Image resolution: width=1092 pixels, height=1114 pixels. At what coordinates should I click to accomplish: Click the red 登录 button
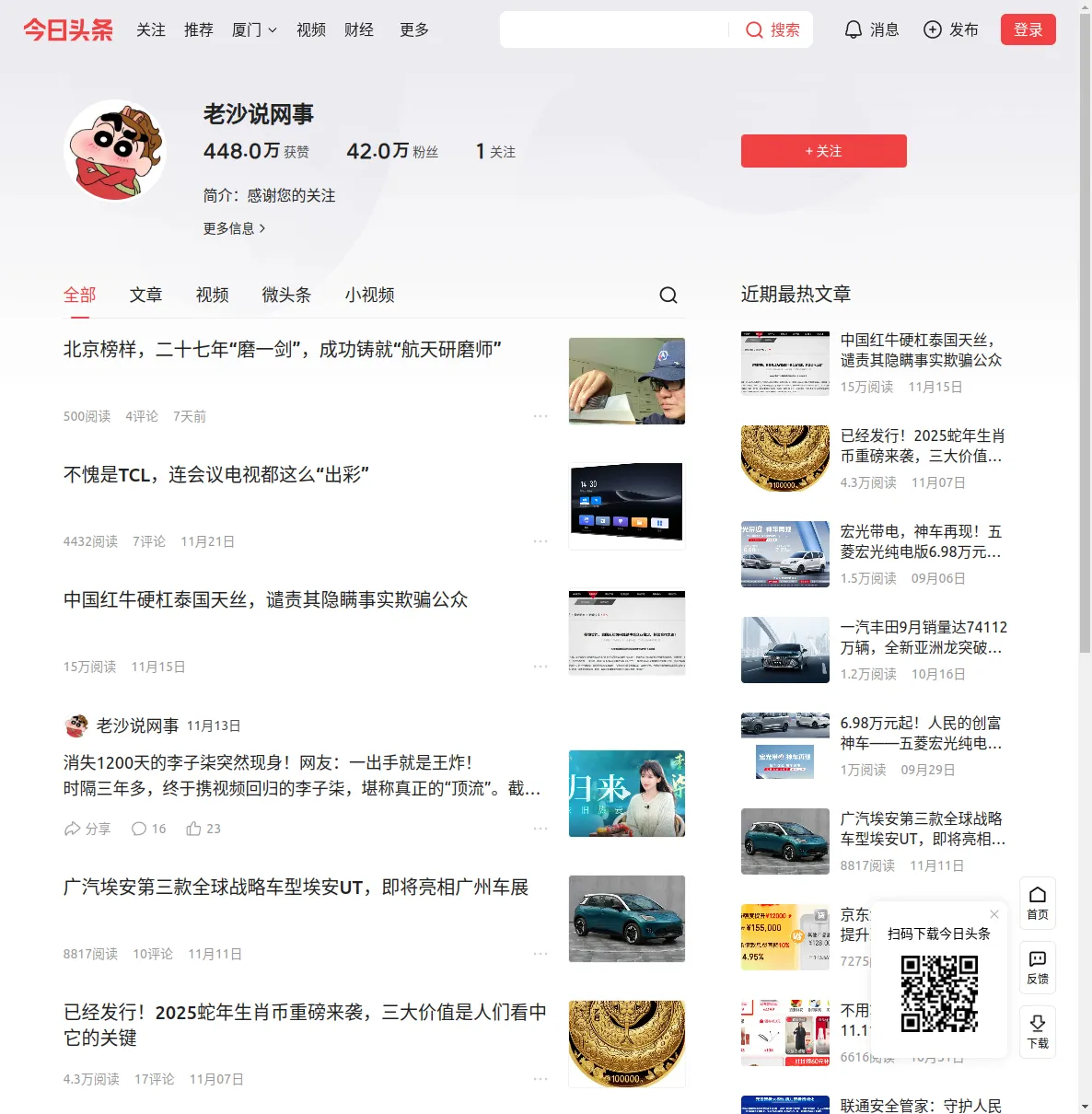(1028, 29)
